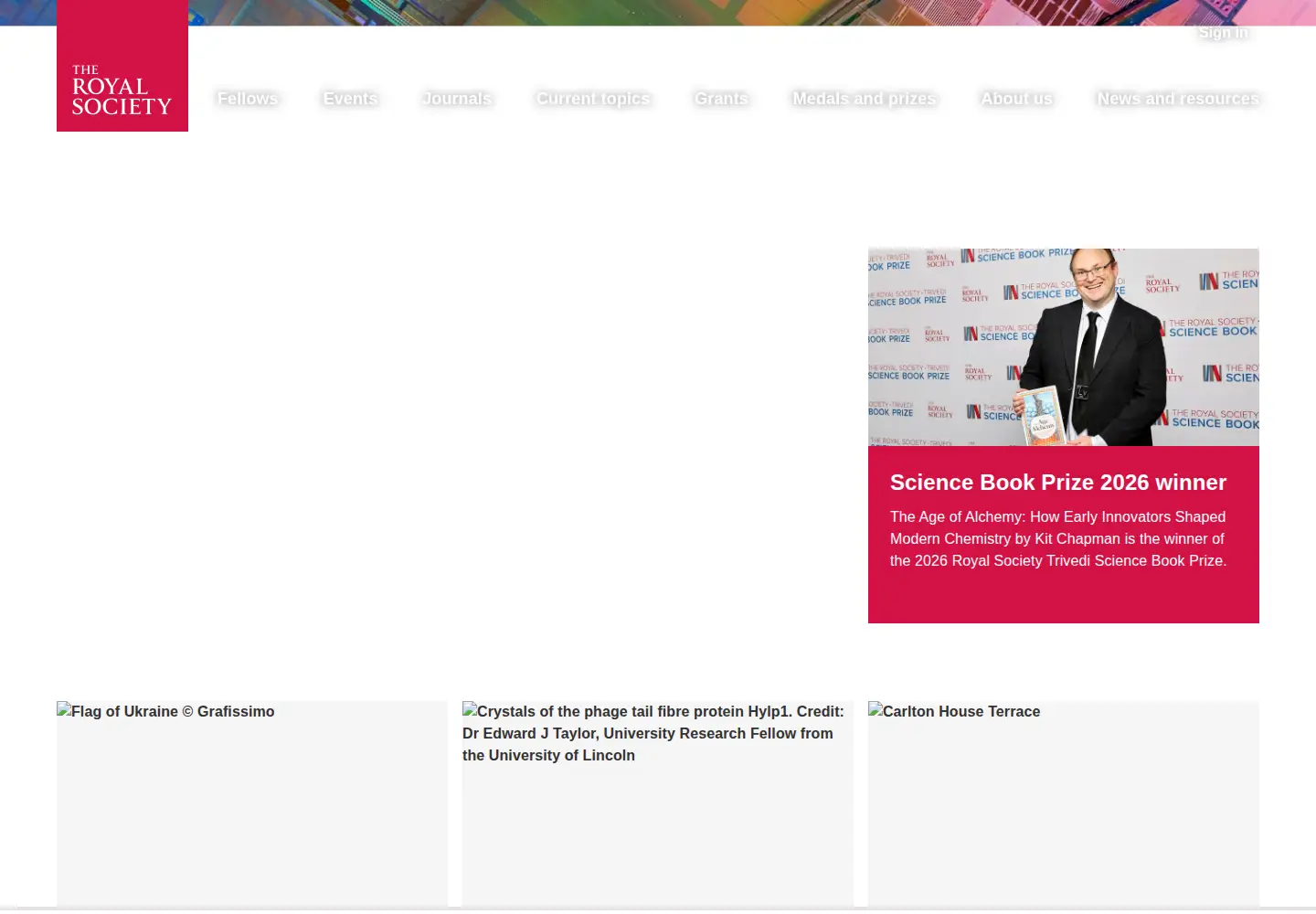
Task: Open the Science Book Prize winner photo
Action: [1064, 347]
